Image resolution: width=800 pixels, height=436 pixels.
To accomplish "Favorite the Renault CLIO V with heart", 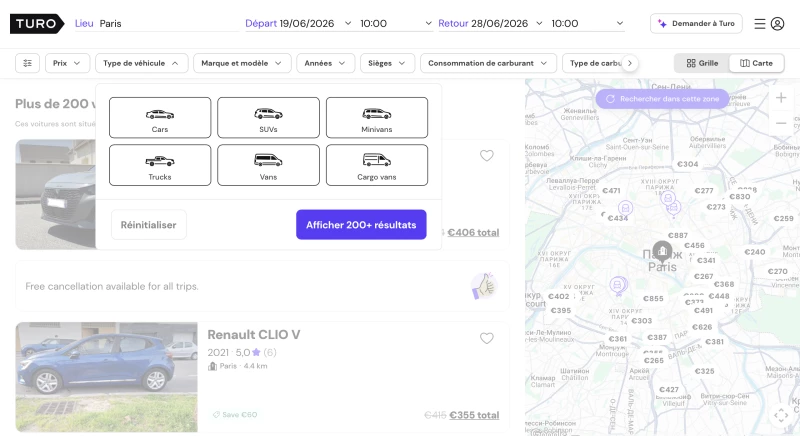I will click(x=487, y=339).
